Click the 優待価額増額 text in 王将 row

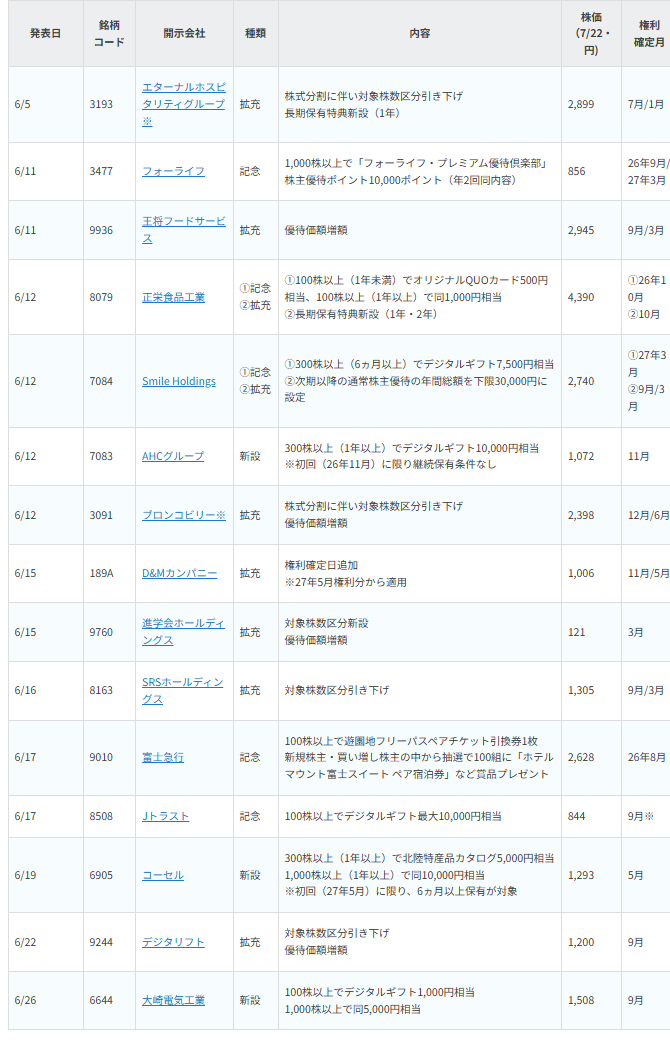[316, 230]
